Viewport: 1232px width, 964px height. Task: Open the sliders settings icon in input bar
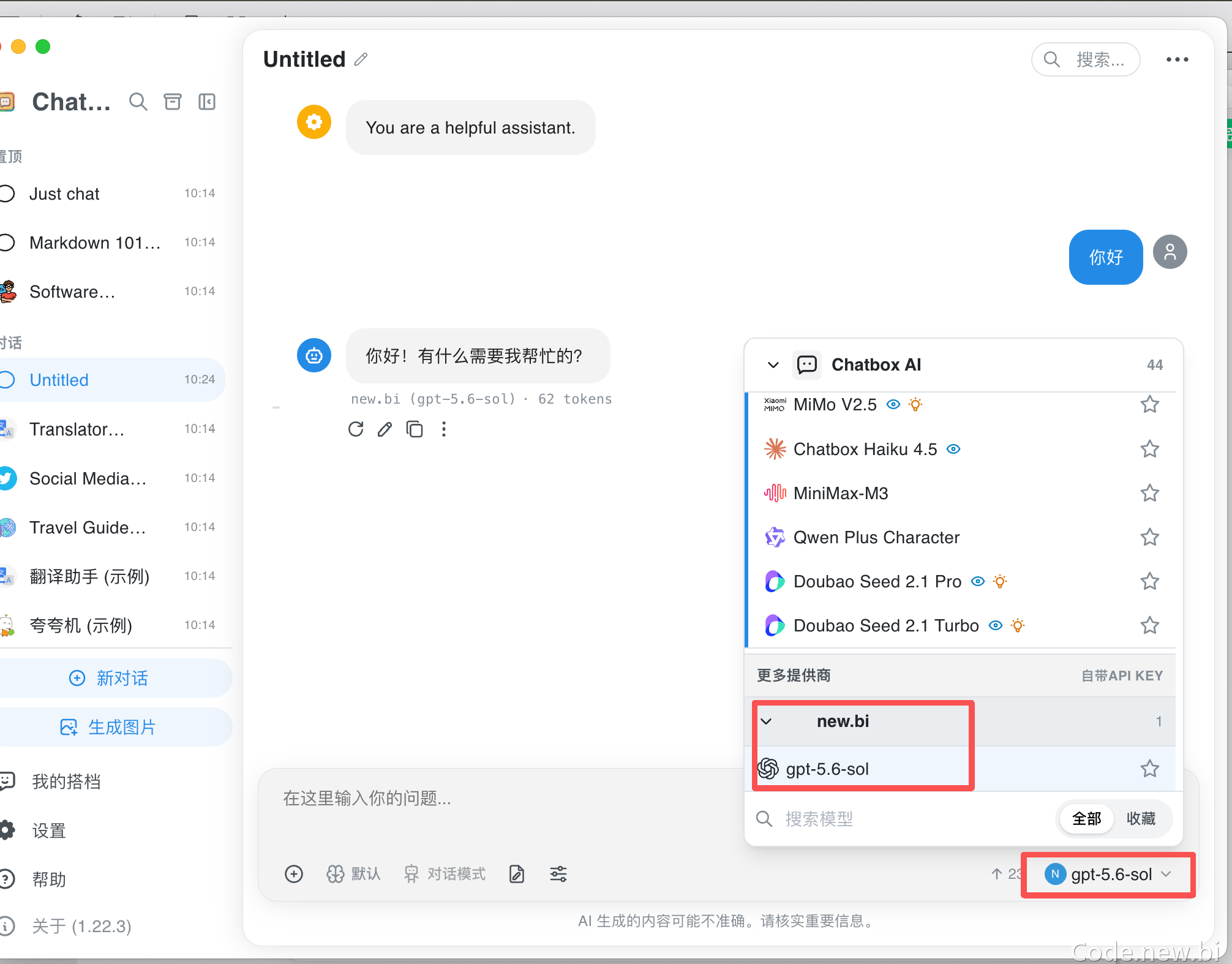click(x=558, y=874)
